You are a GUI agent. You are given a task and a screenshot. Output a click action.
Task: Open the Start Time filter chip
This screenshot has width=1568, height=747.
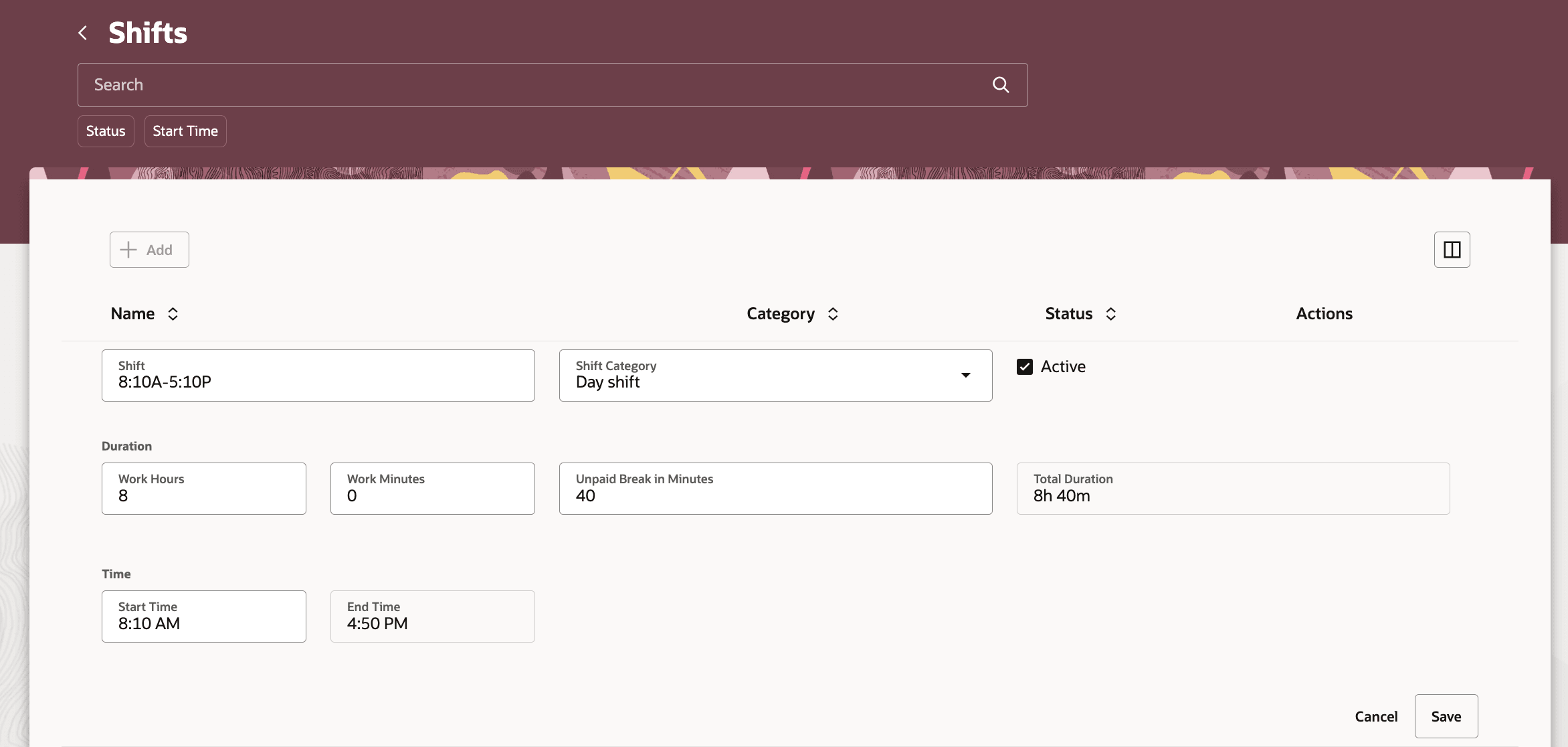point(185,131)
